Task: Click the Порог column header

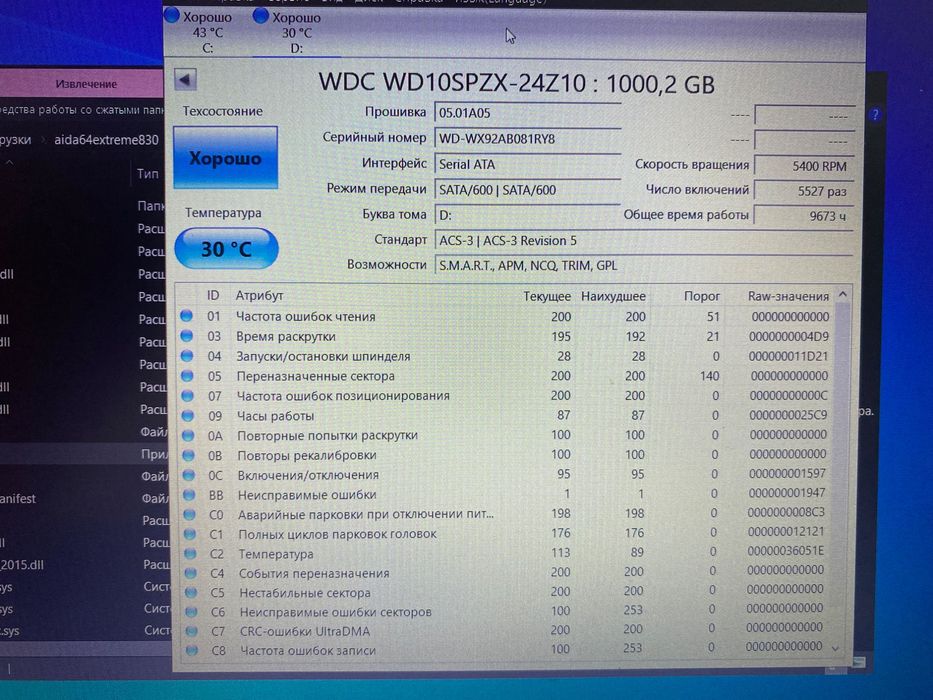Action: [x=702, y=296]
